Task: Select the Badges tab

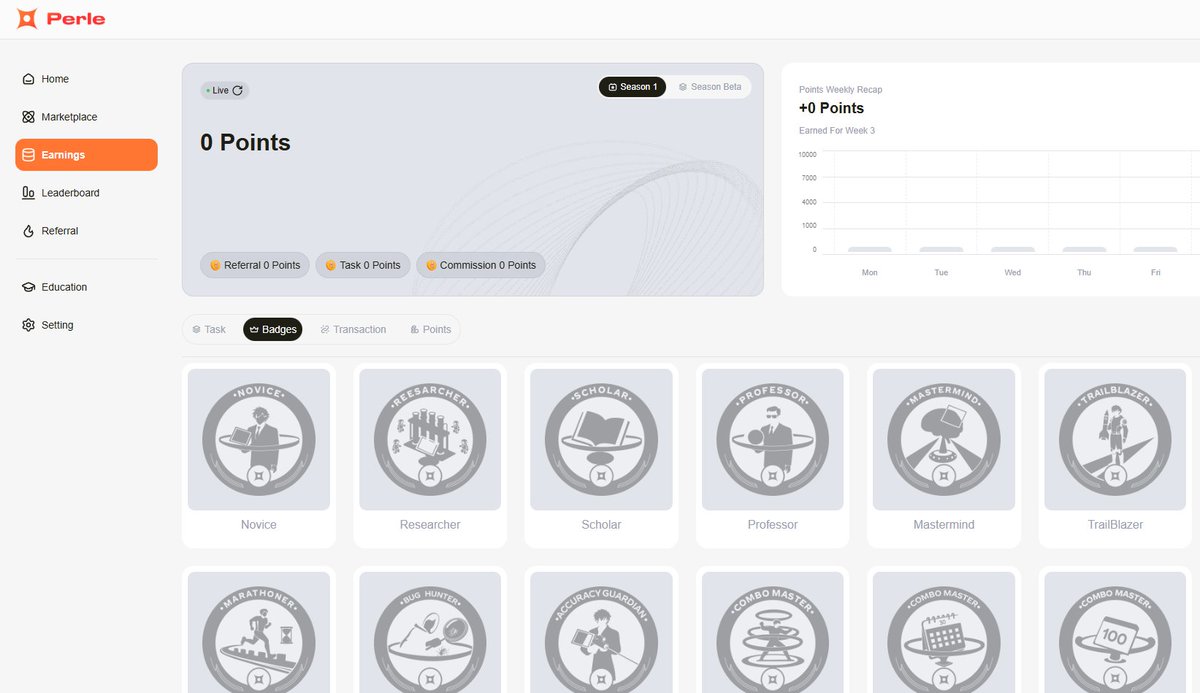Action: click(x=272, y=329)
